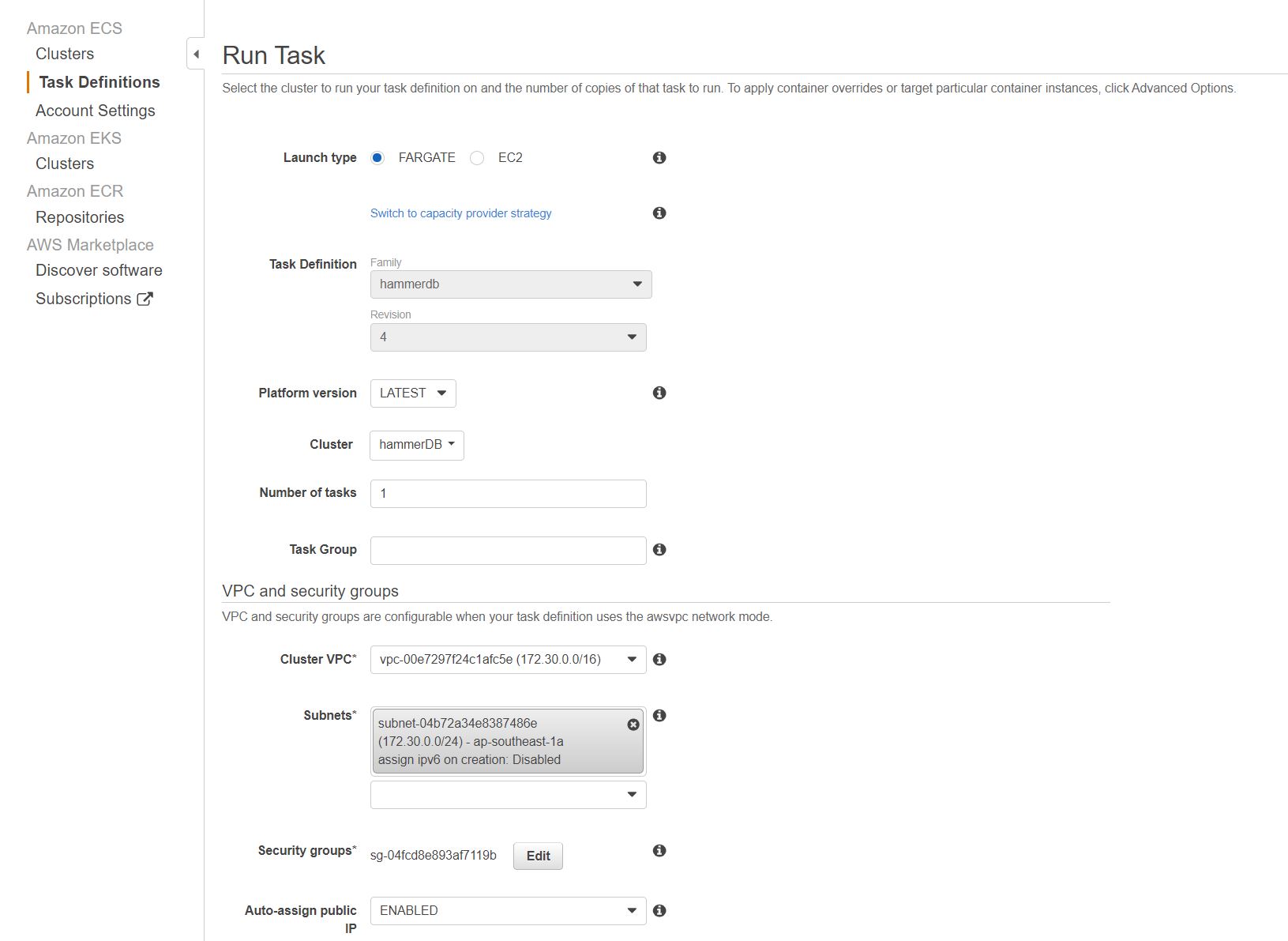This screenshot has width=1288, height=941.
Task: Click info icon next to Cluster VPC
Action: (659, 659)
